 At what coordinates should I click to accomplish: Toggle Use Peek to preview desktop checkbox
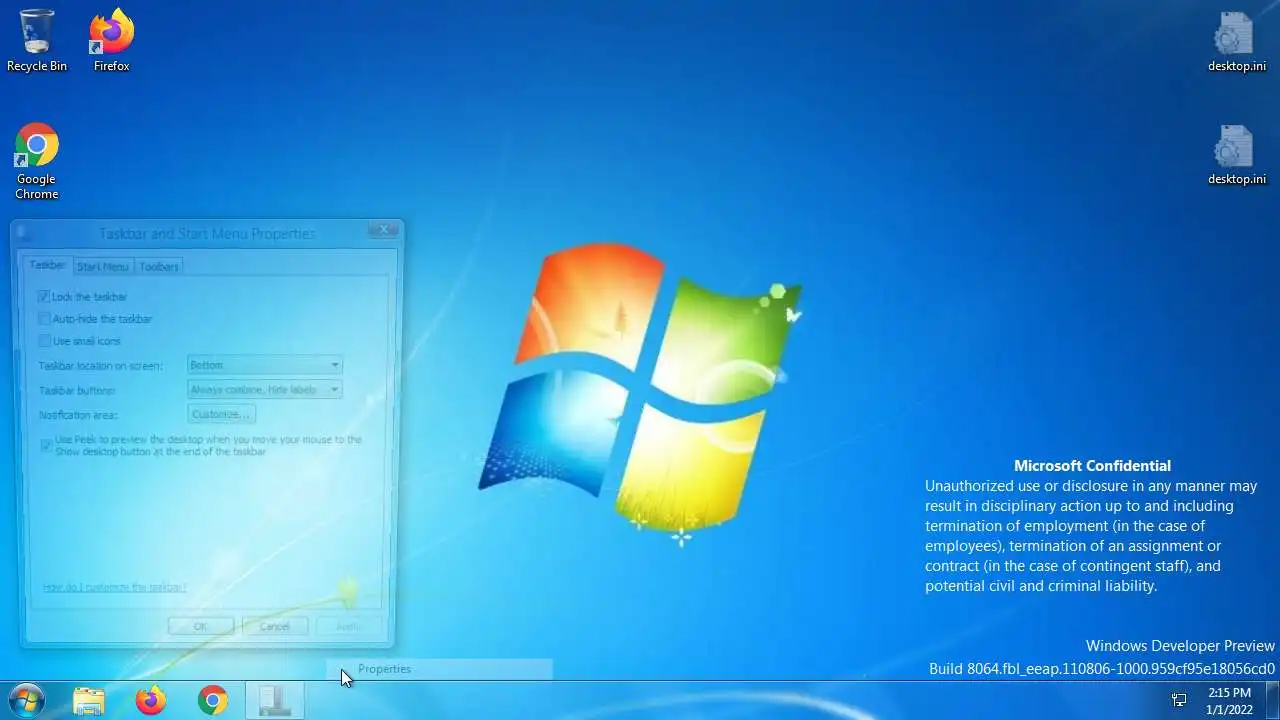[46, 445]
